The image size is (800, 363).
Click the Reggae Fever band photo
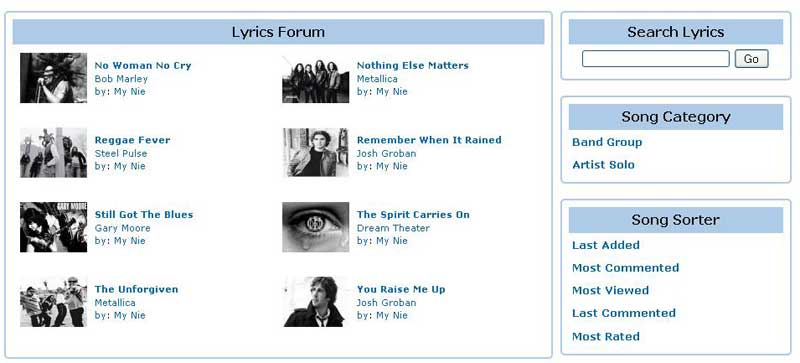[54, 153]
